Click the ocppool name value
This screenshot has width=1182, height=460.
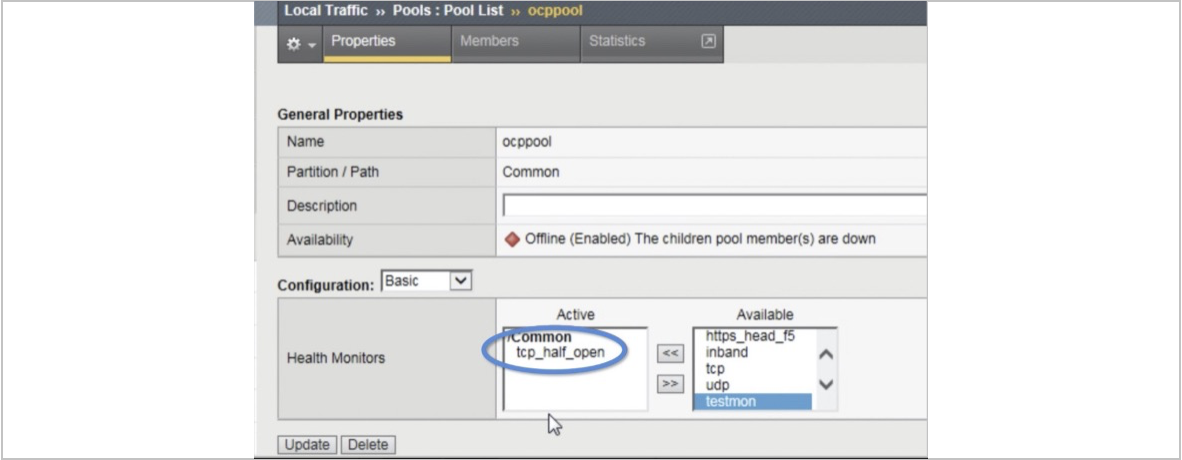(528, 141)
